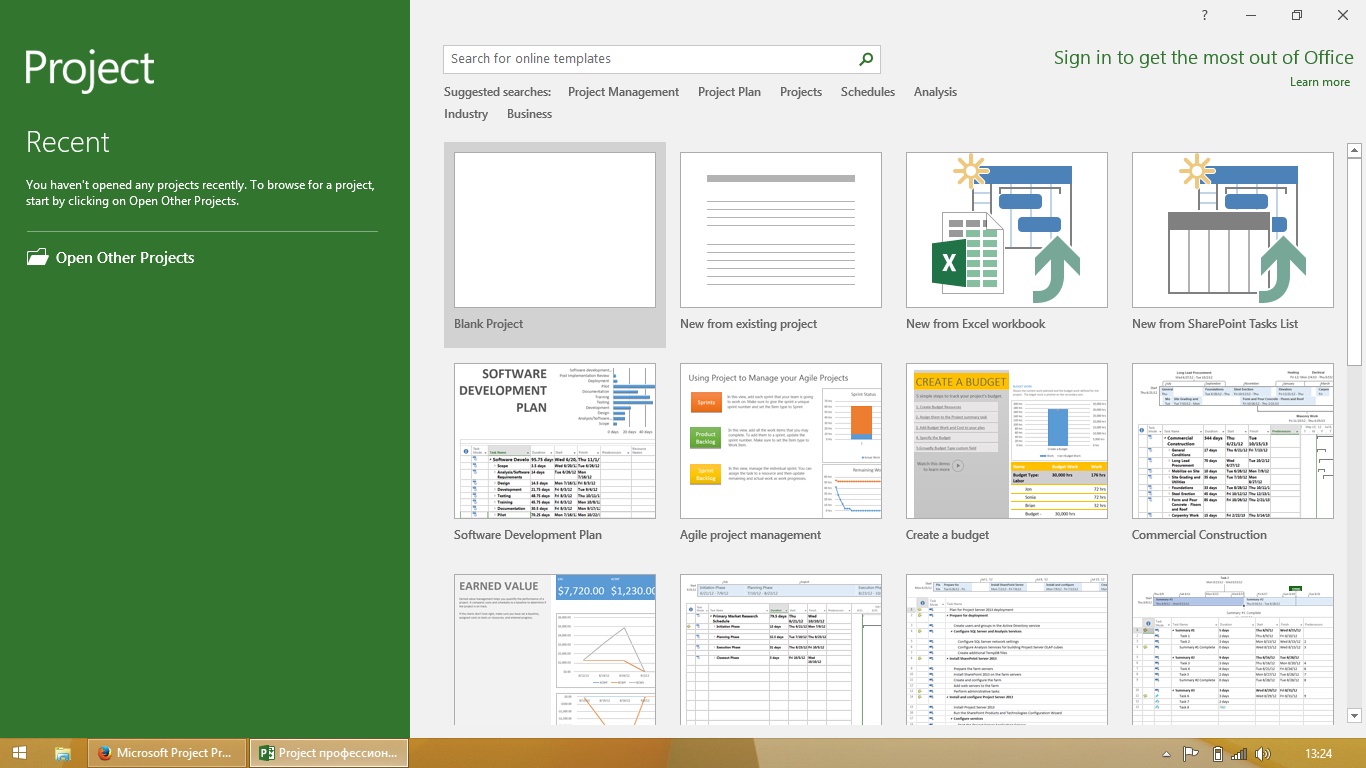Open the volume control in system tray
This screenshot has width=1366, height=768.
coord(1262,753)
